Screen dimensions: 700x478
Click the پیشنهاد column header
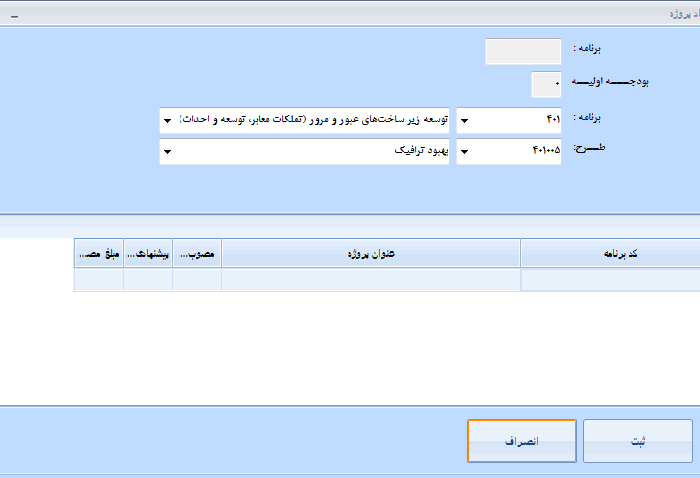(148, 254)
